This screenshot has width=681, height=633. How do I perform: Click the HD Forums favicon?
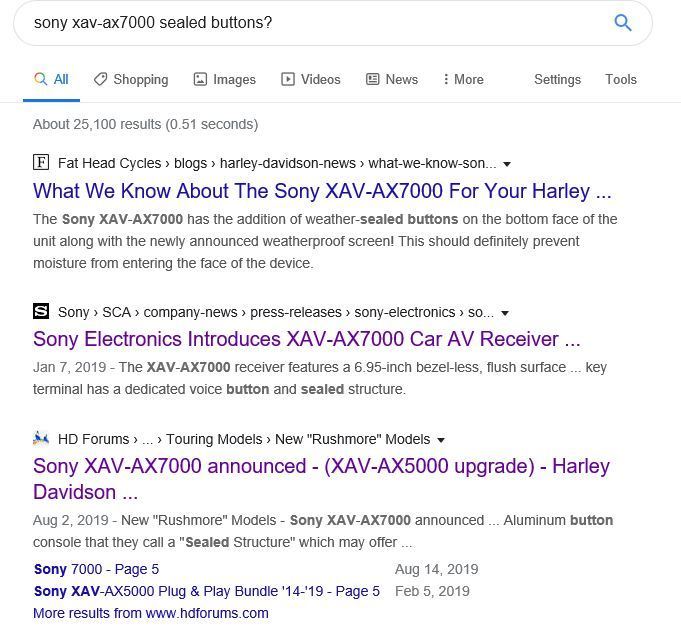[x=41, y=438]
